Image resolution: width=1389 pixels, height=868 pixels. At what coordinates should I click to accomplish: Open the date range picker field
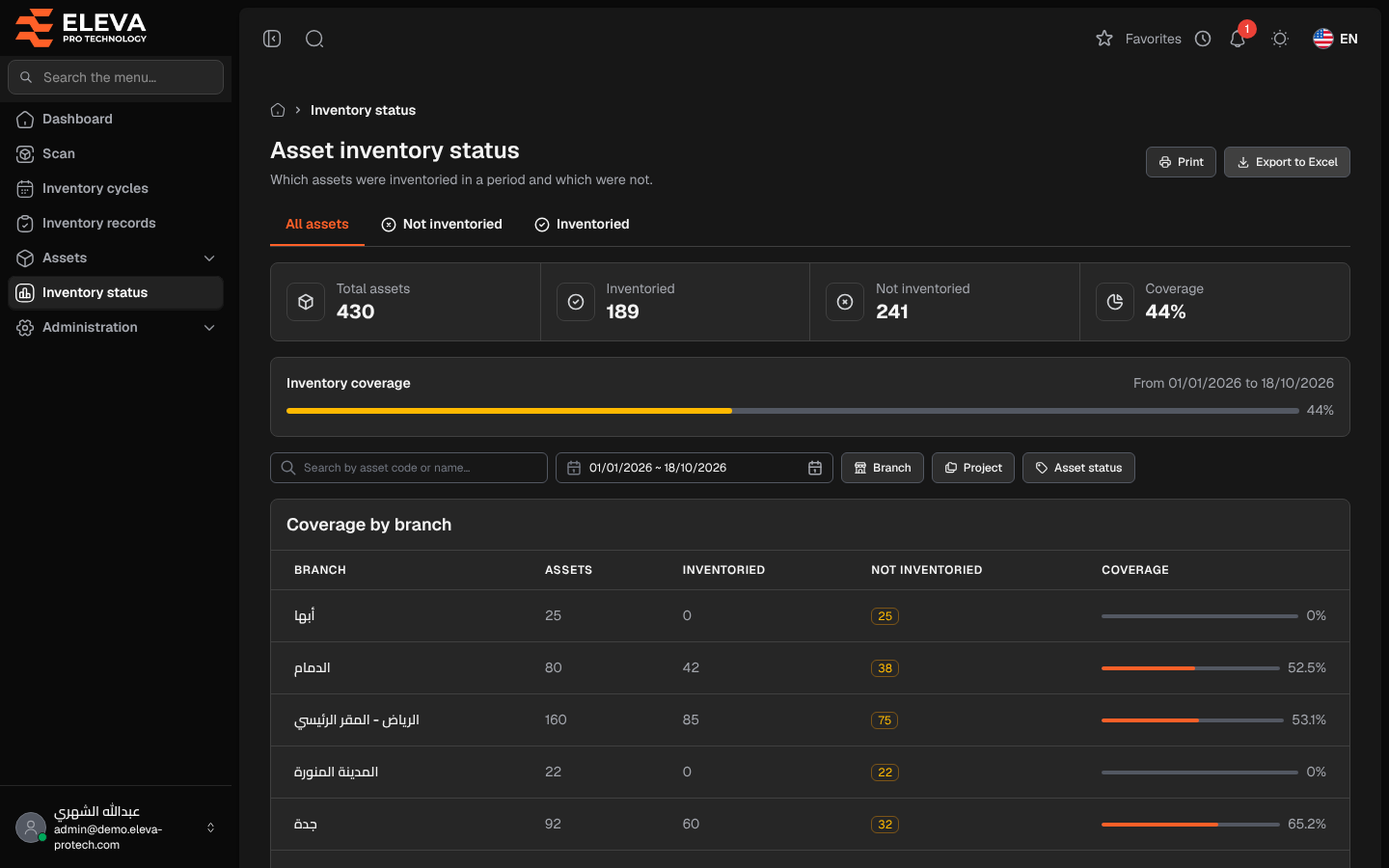click(x=694, y=468)
